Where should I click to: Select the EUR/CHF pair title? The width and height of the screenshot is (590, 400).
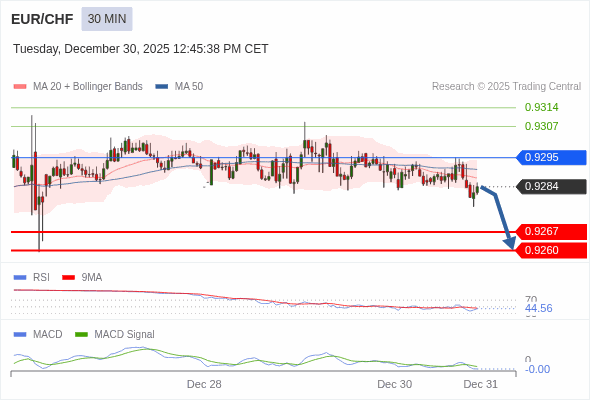coord(42,19)
